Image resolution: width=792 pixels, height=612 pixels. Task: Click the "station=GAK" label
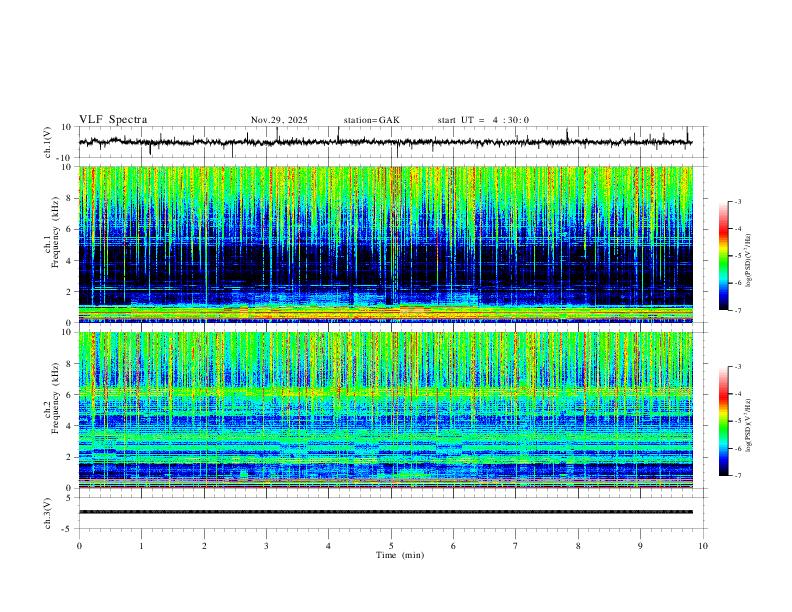[371, 120]
